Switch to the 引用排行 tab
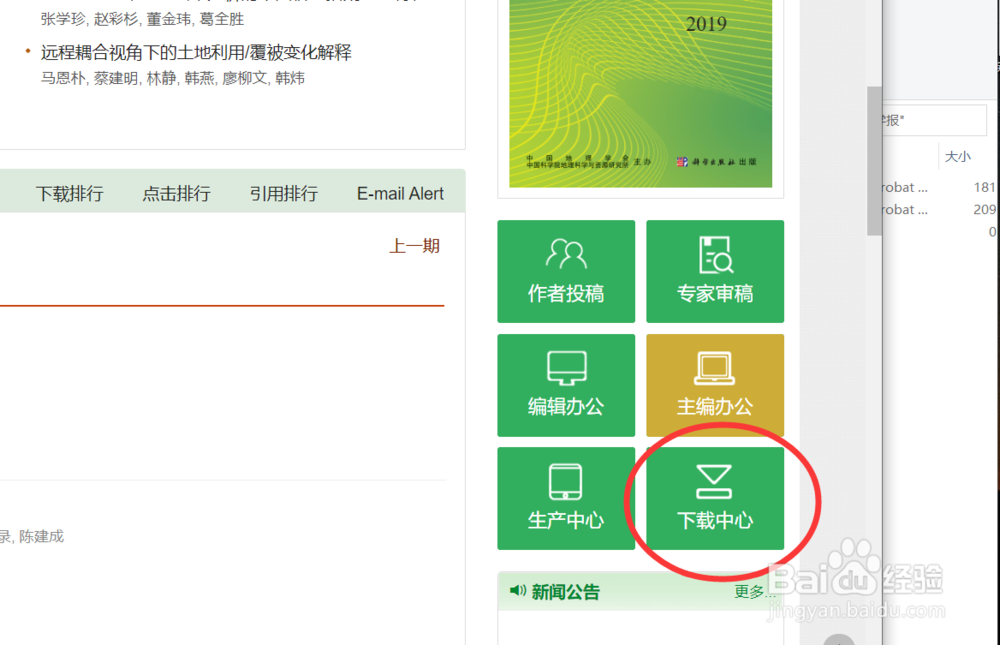This screenshot has height=645, width=1000. click(x=283, y=193)
